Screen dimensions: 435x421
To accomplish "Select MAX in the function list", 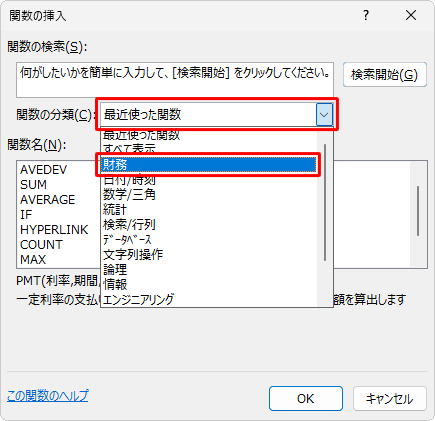I will tap(33, 260).
